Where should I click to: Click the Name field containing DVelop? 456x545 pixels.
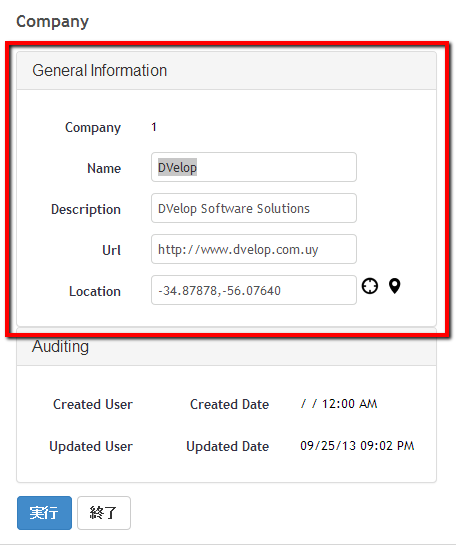pos(254,167)
